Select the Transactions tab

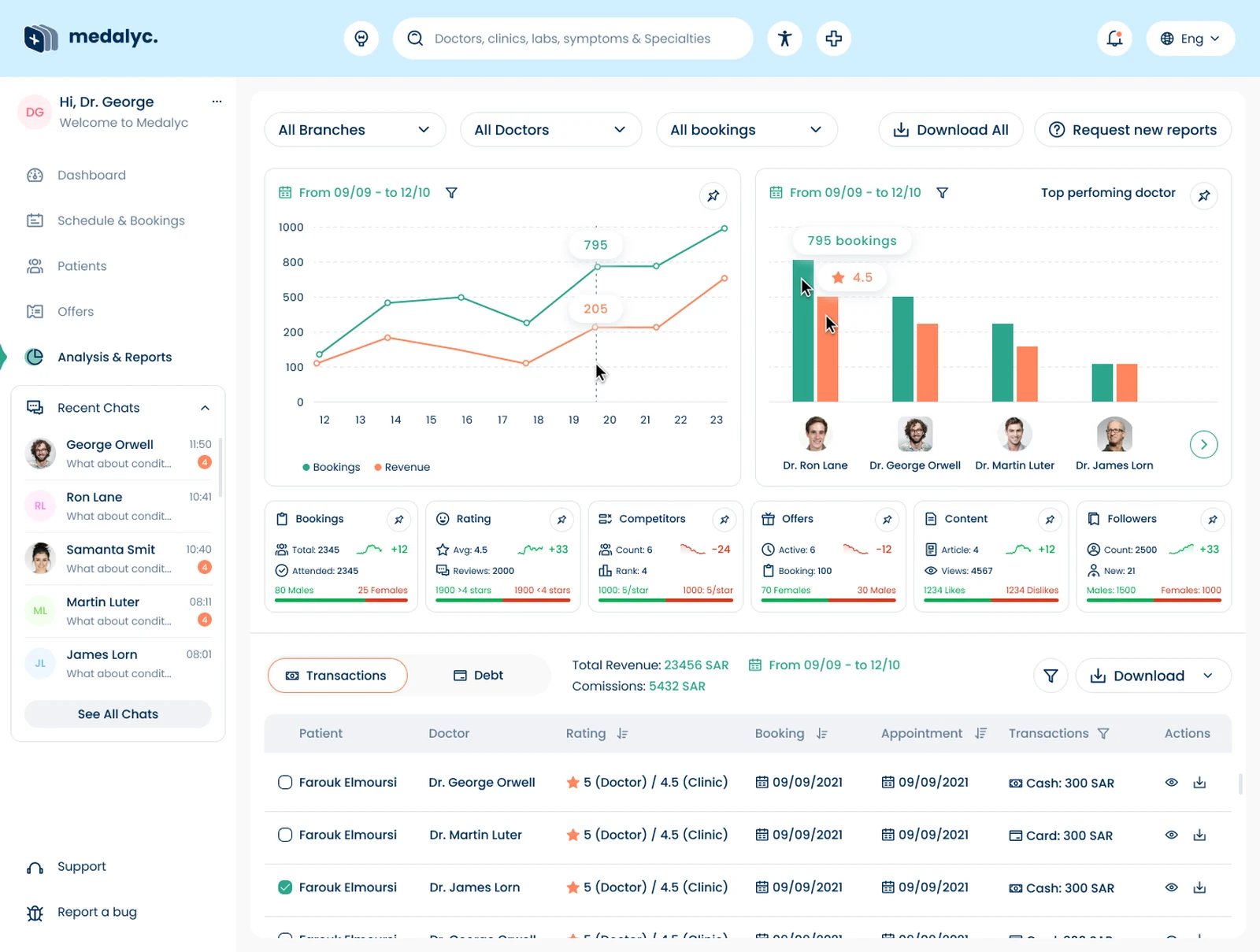(338, 676)
